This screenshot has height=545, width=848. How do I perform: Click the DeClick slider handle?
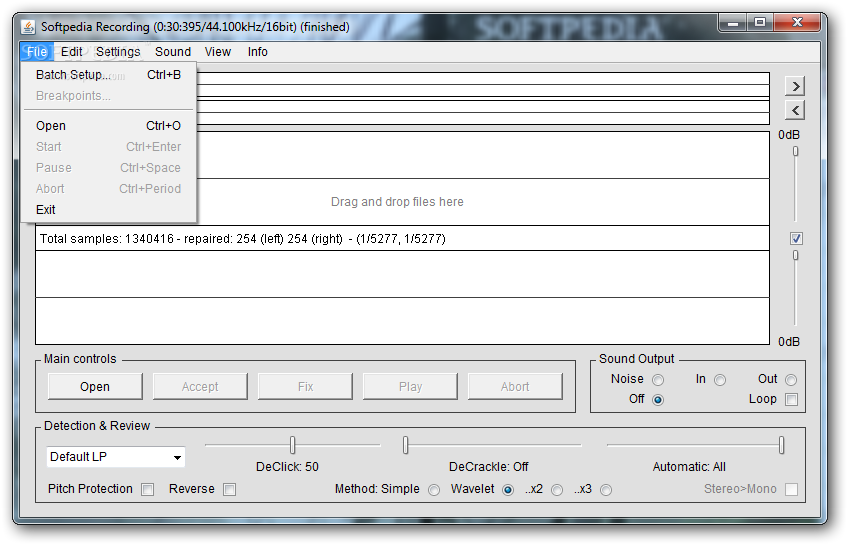[293, 445]
